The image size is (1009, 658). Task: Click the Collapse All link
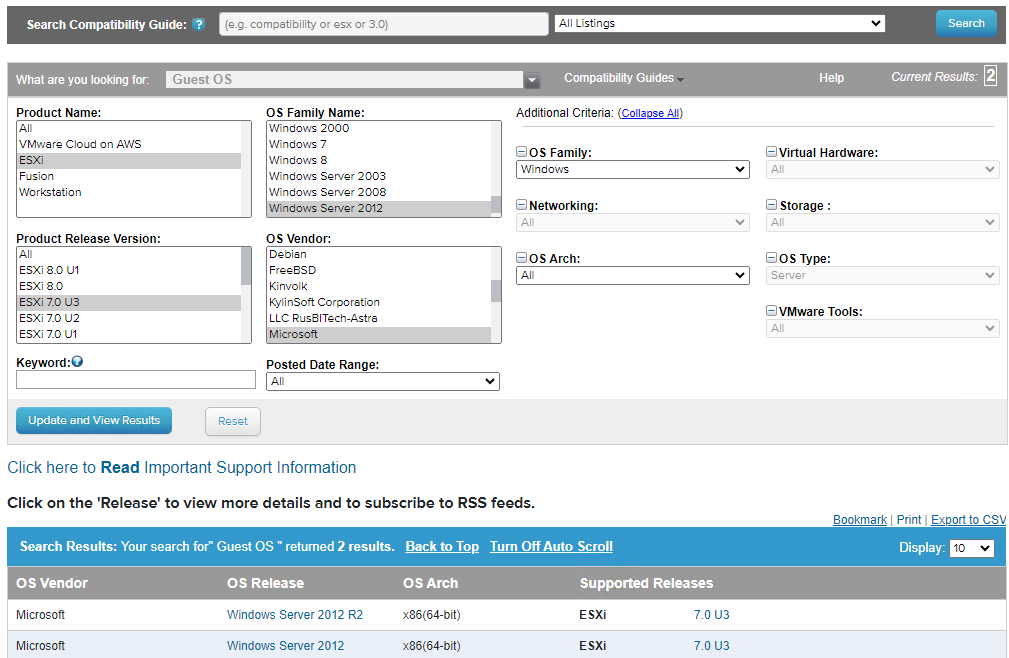(x=650, y=113)
